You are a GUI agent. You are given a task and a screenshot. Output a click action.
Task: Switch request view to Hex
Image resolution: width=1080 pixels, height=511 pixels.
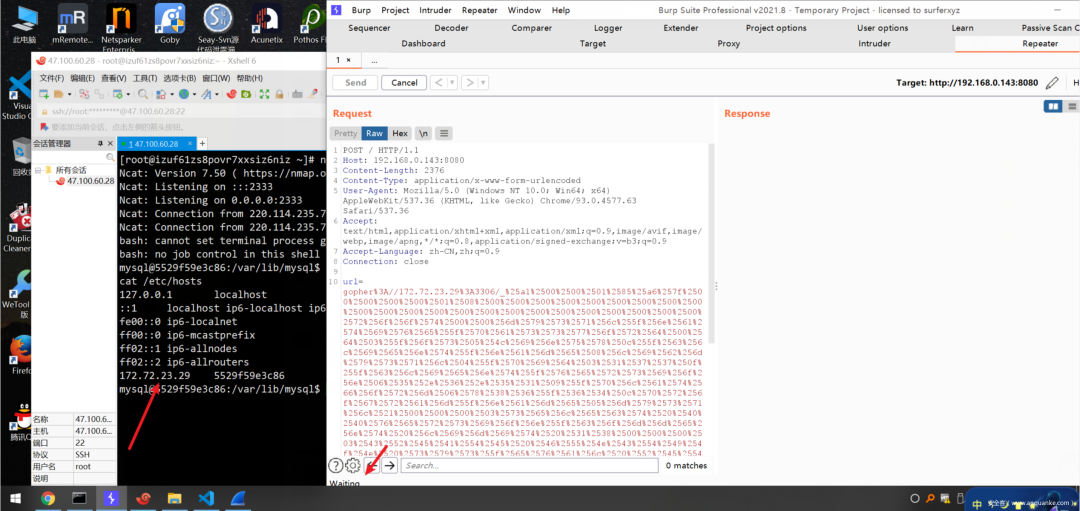tap(400, 134)
